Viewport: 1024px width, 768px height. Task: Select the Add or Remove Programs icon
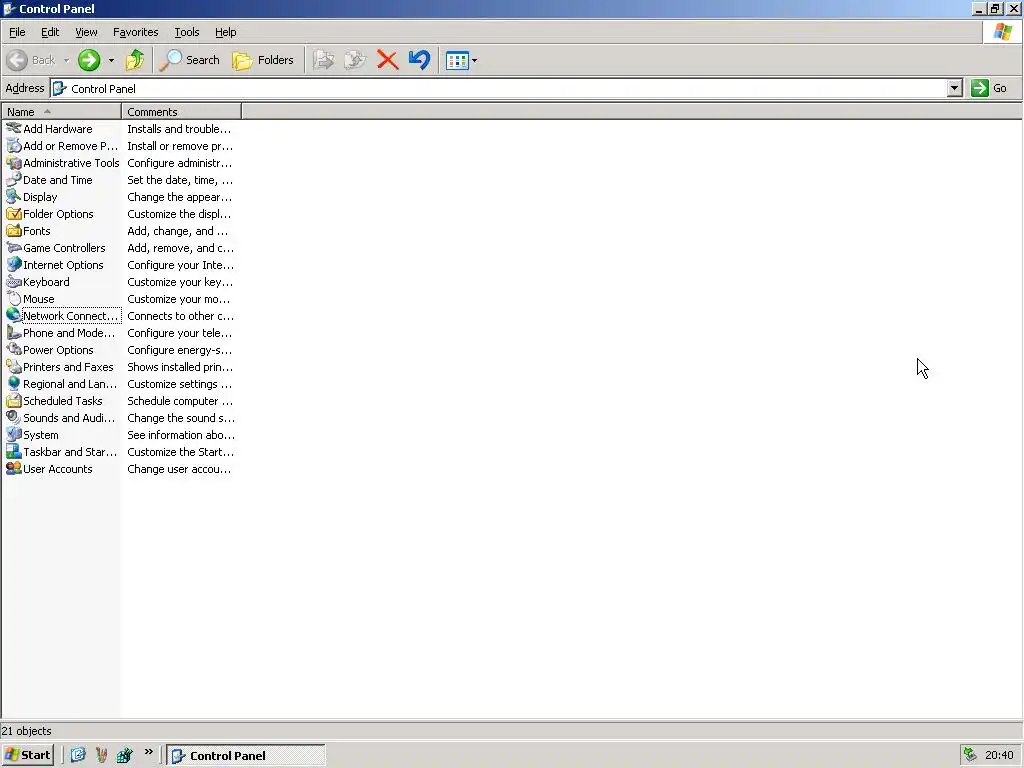tap(14, 146)
